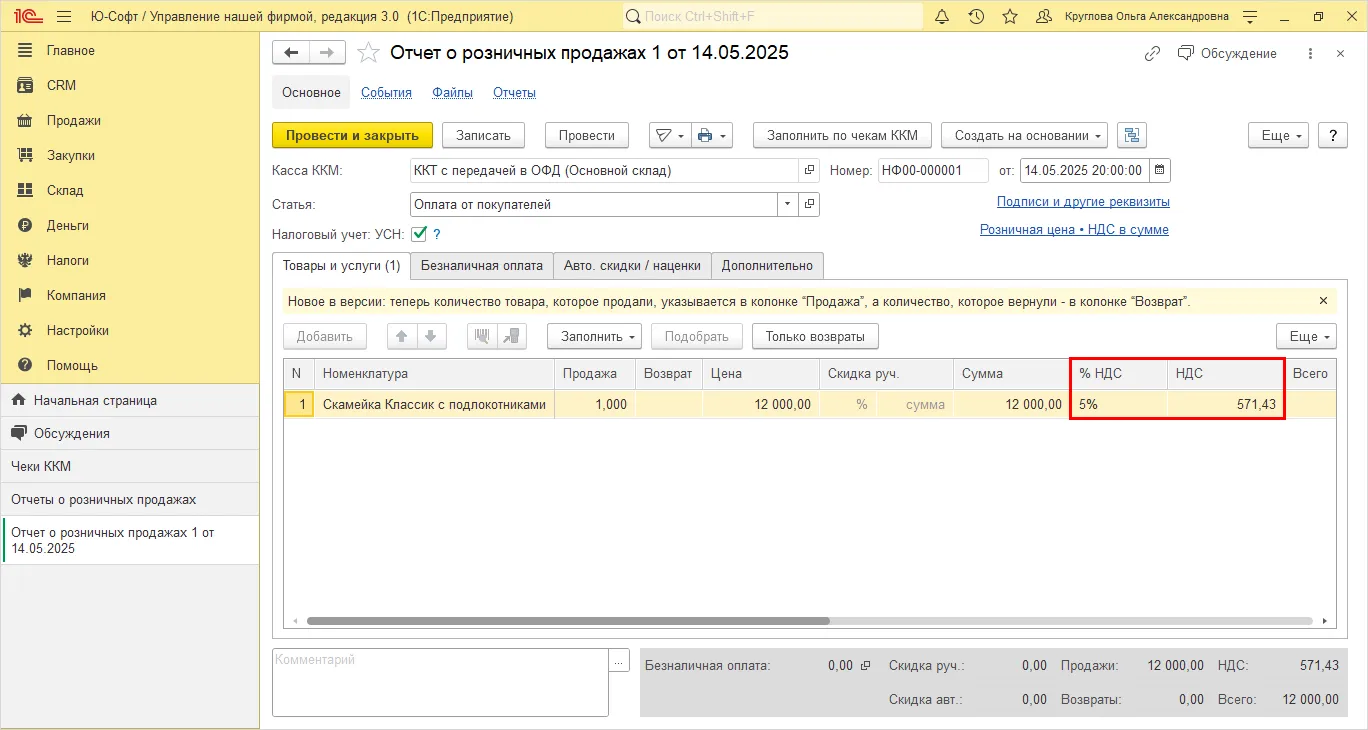Open document more-options dots
The height and width of the screenshot is (730, 1368).
point(1311,53)
